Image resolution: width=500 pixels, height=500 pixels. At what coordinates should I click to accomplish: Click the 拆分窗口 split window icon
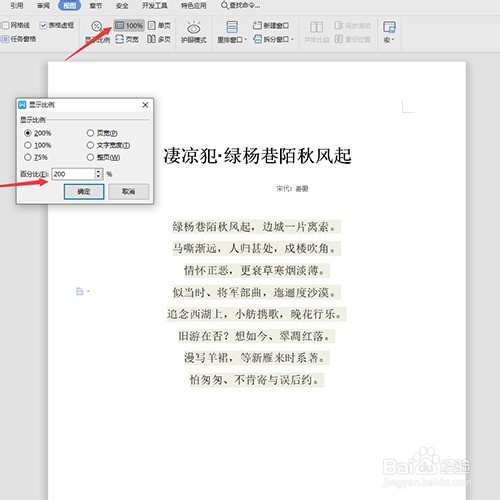click(x=257, y=39)
